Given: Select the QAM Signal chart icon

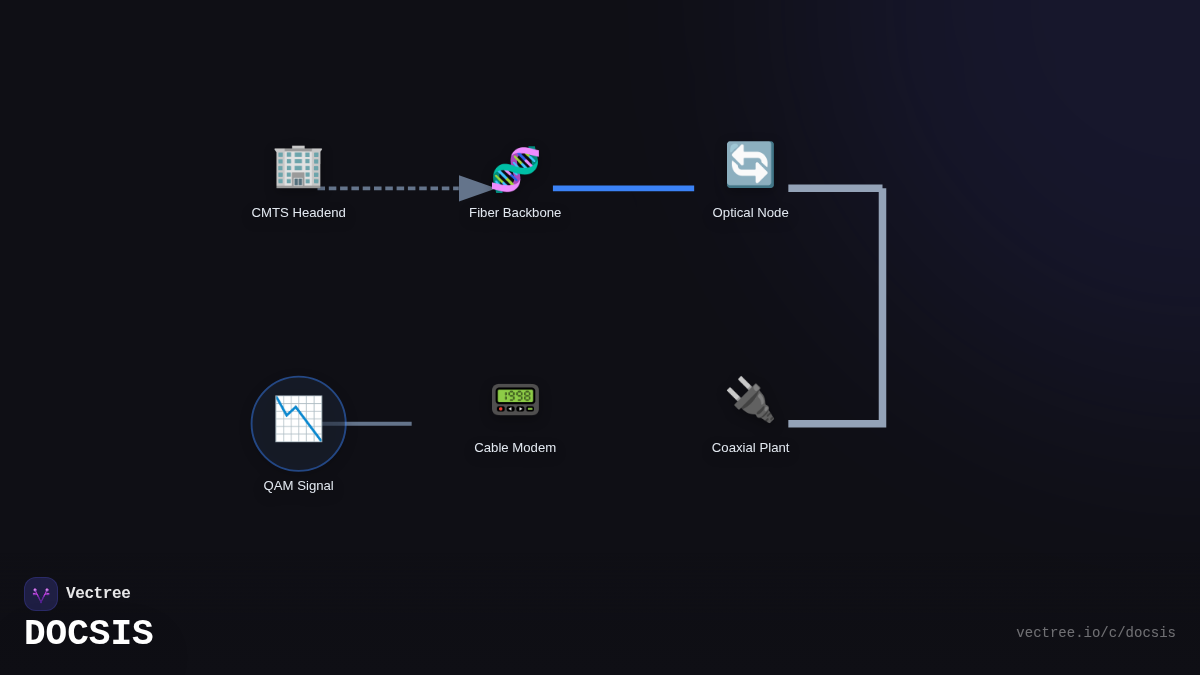Looking at the screenshot, I should (298, 419).
